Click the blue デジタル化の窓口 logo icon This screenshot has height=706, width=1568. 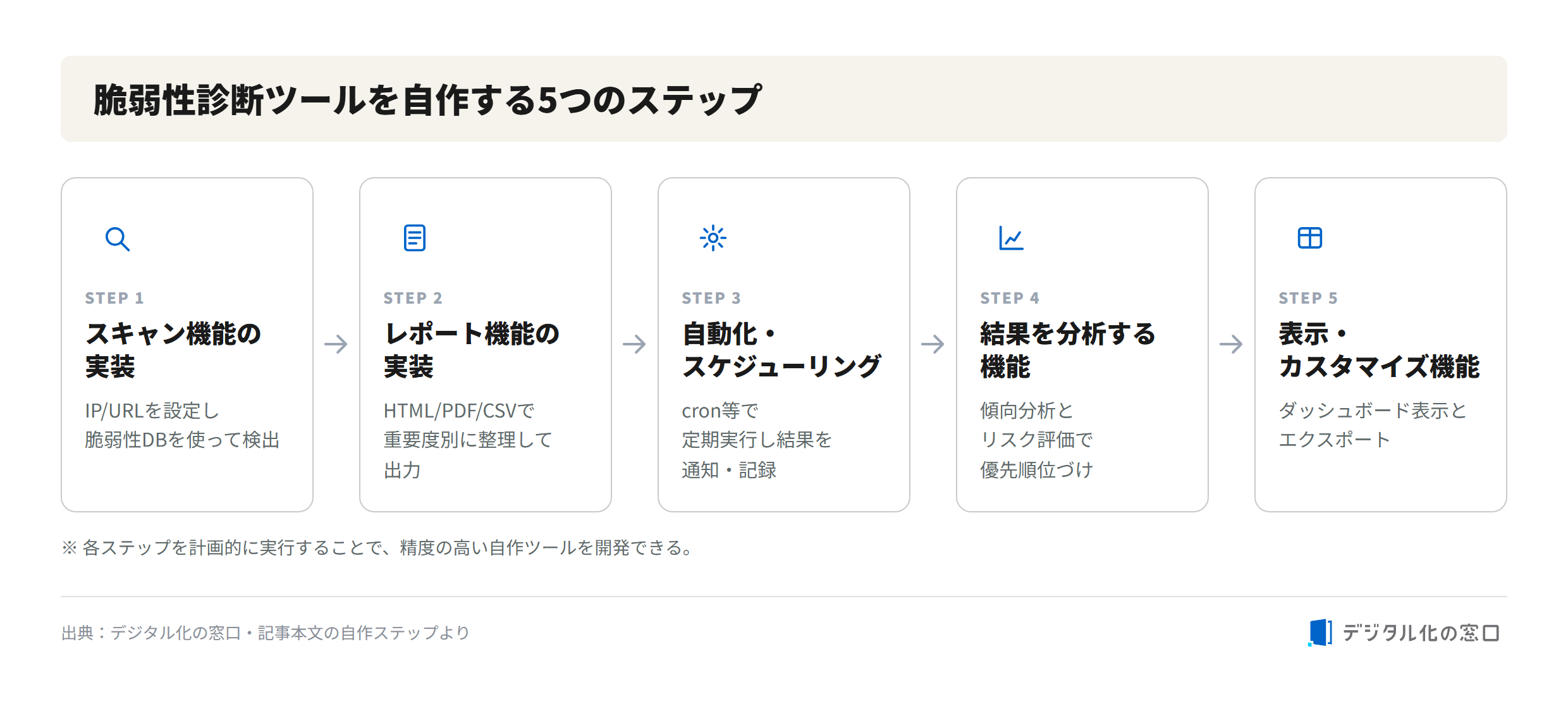pos(1320,633)
